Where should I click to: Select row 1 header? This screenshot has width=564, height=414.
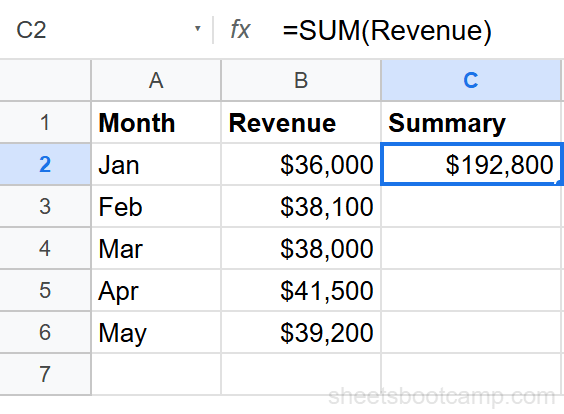tap(45, 122)
